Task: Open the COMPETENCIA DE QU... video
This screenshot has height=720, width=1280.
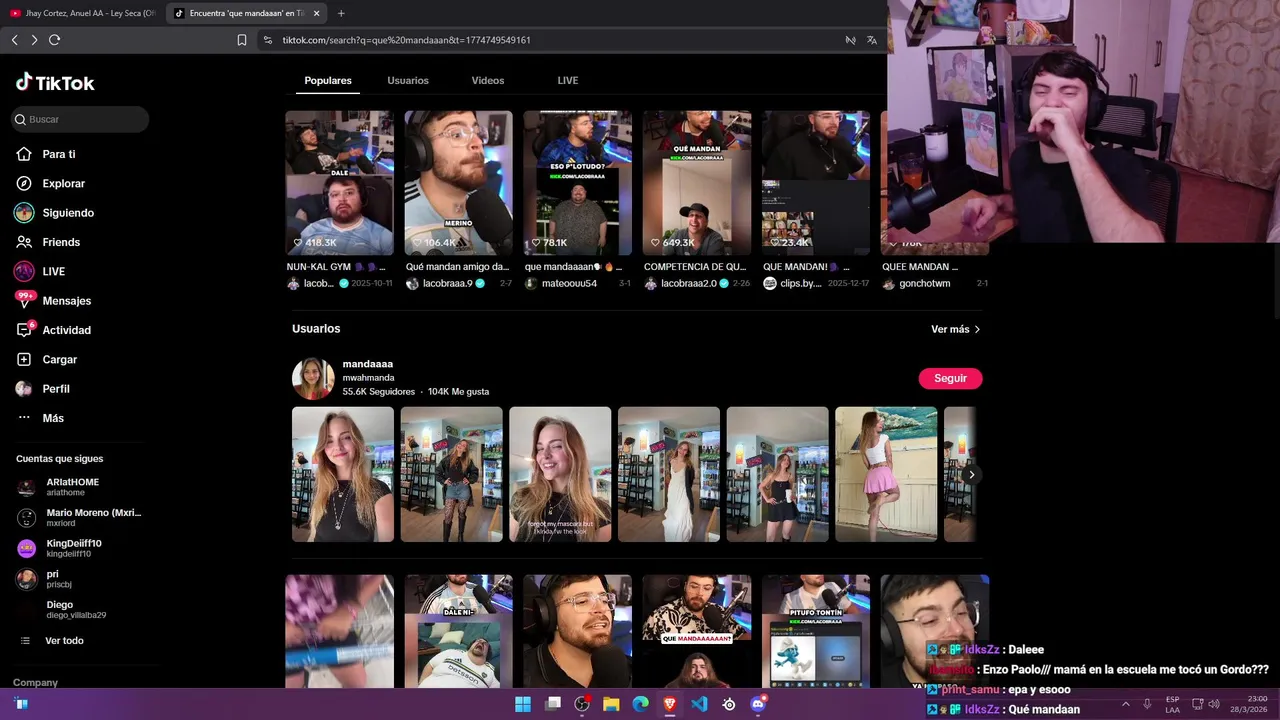Action: pyautogui.click(x=697, y=183)
